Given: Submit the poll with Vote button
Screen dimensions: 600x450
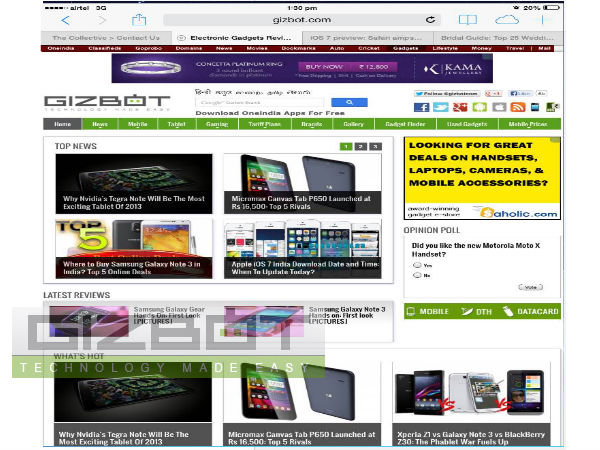Looking at the screenshot, I should click(530, 287).
